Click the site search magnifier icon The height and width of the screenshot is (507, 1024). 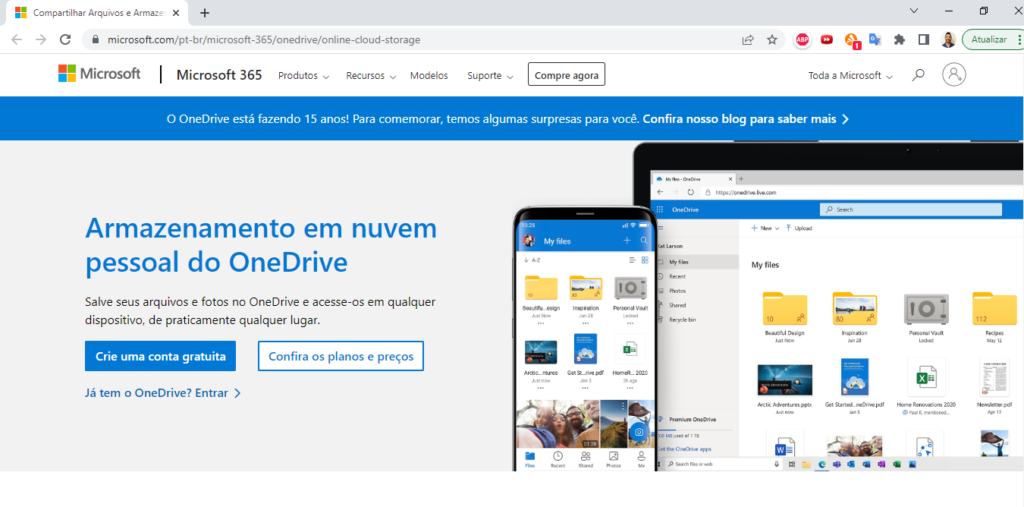pos(918,75)
